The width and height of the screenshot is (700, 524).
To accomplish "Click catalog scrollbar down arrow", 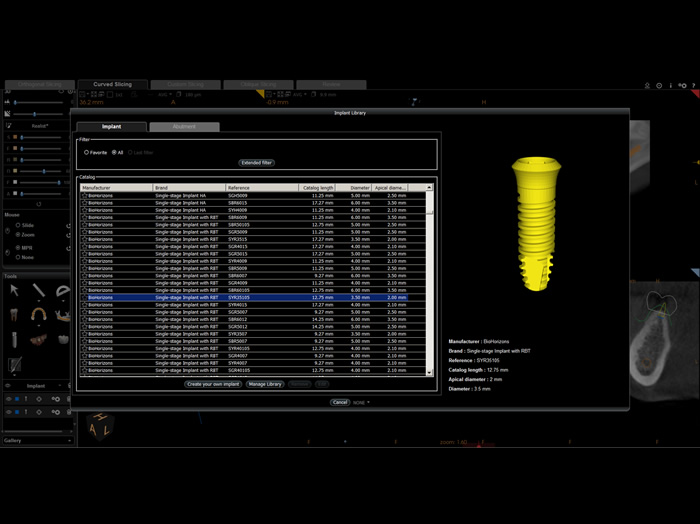I will (429, 372).
